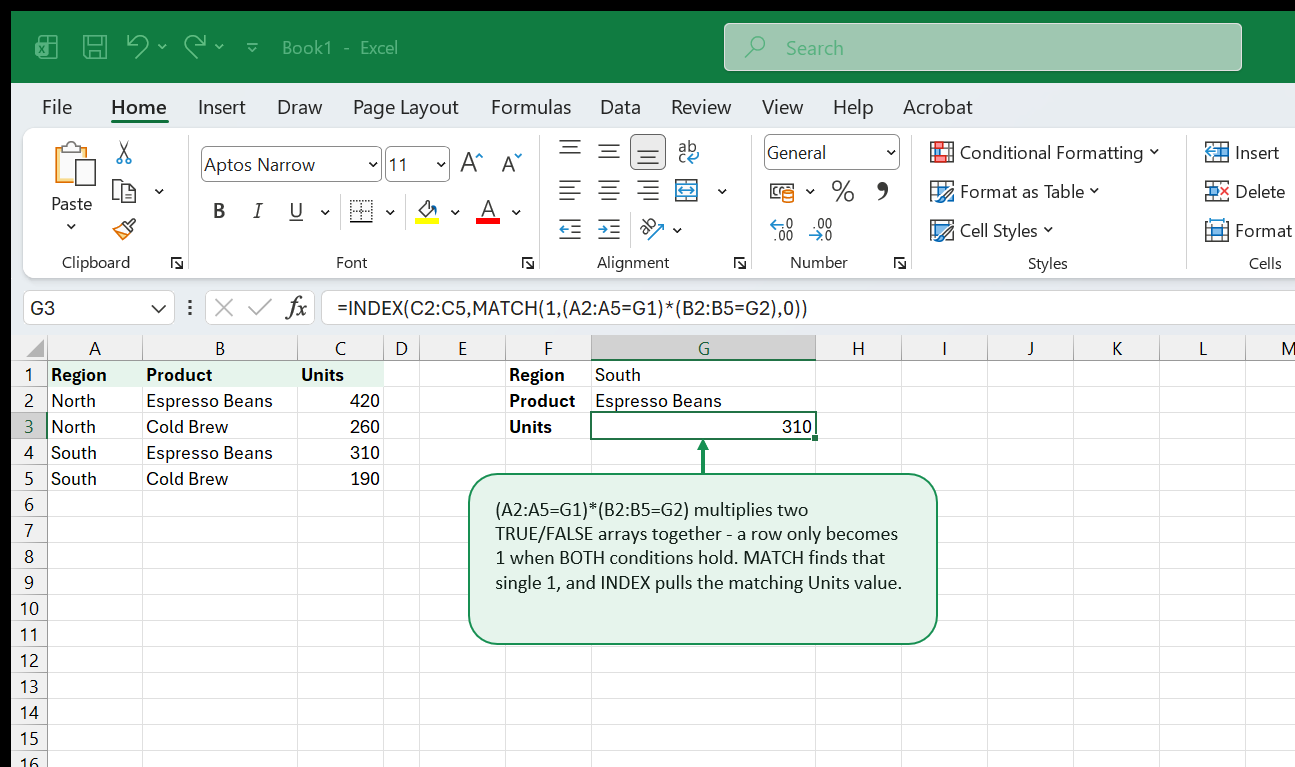Click the Wrap Text icon

pos(688,151)
